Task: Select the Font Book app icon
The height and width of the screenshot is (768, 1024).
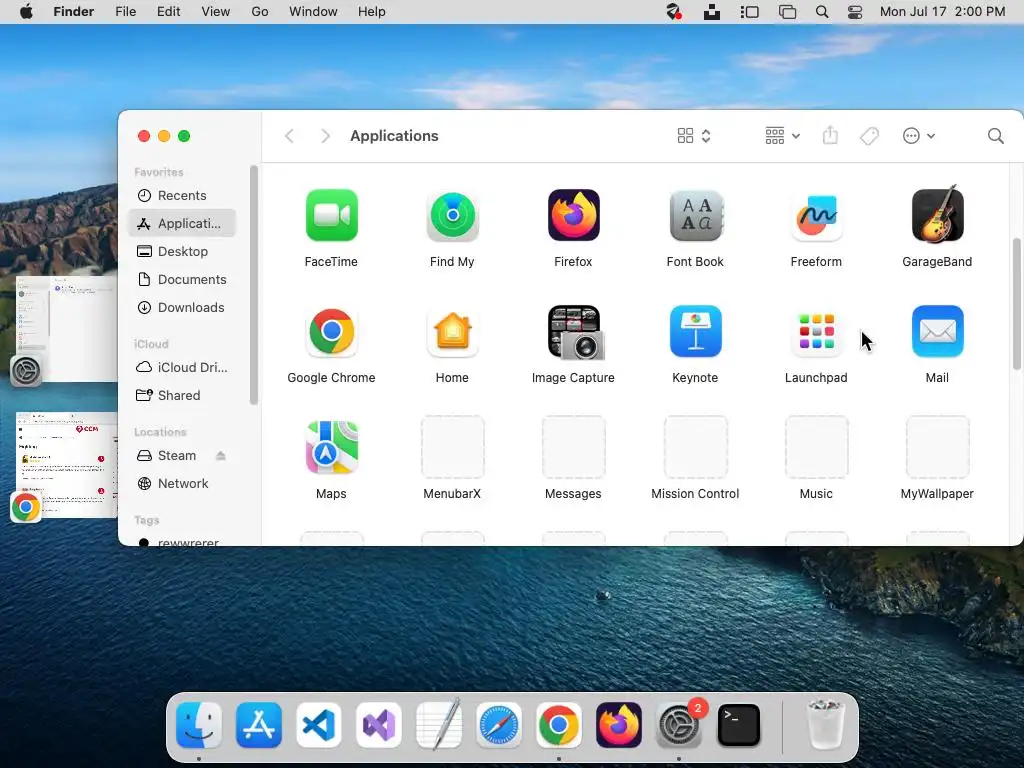Action: pos(695,216)
